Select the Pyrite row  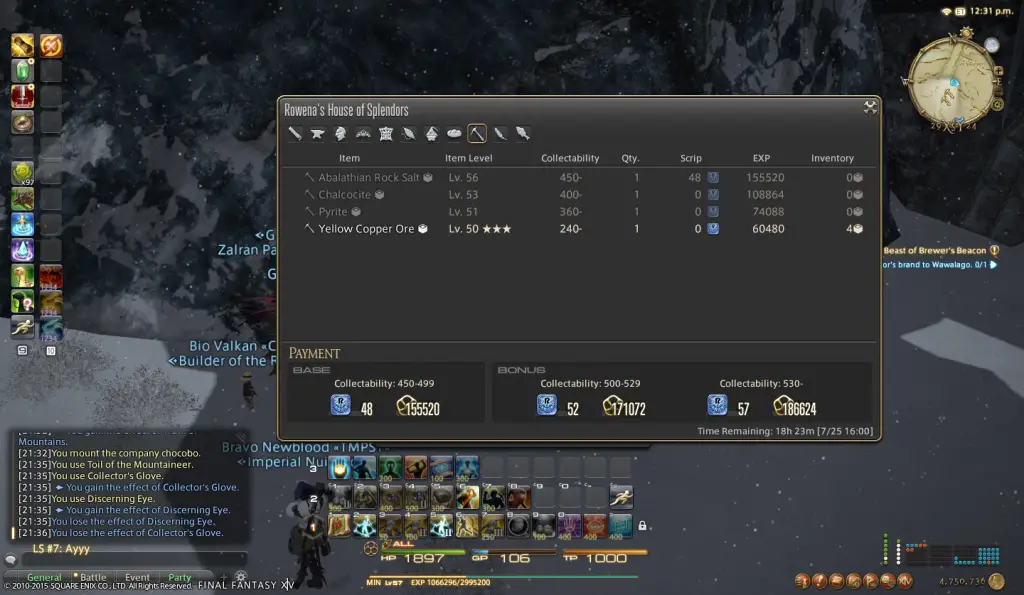click(580, 212)
